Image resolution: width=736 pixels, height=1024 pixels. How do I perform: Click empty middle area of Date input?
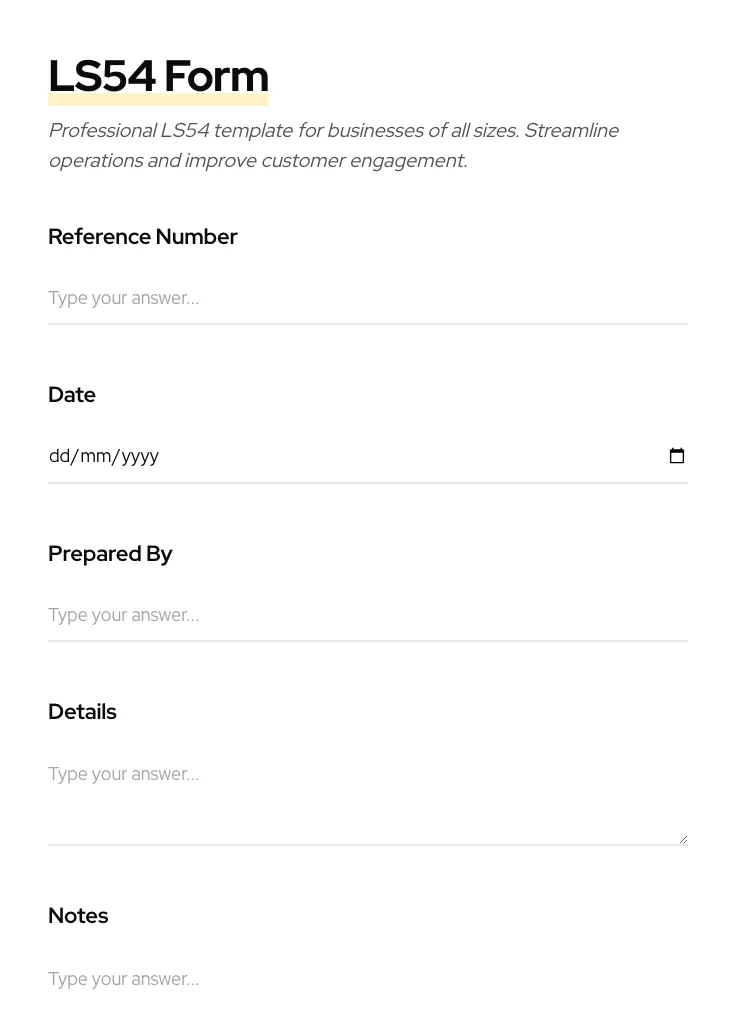point(400,456)
